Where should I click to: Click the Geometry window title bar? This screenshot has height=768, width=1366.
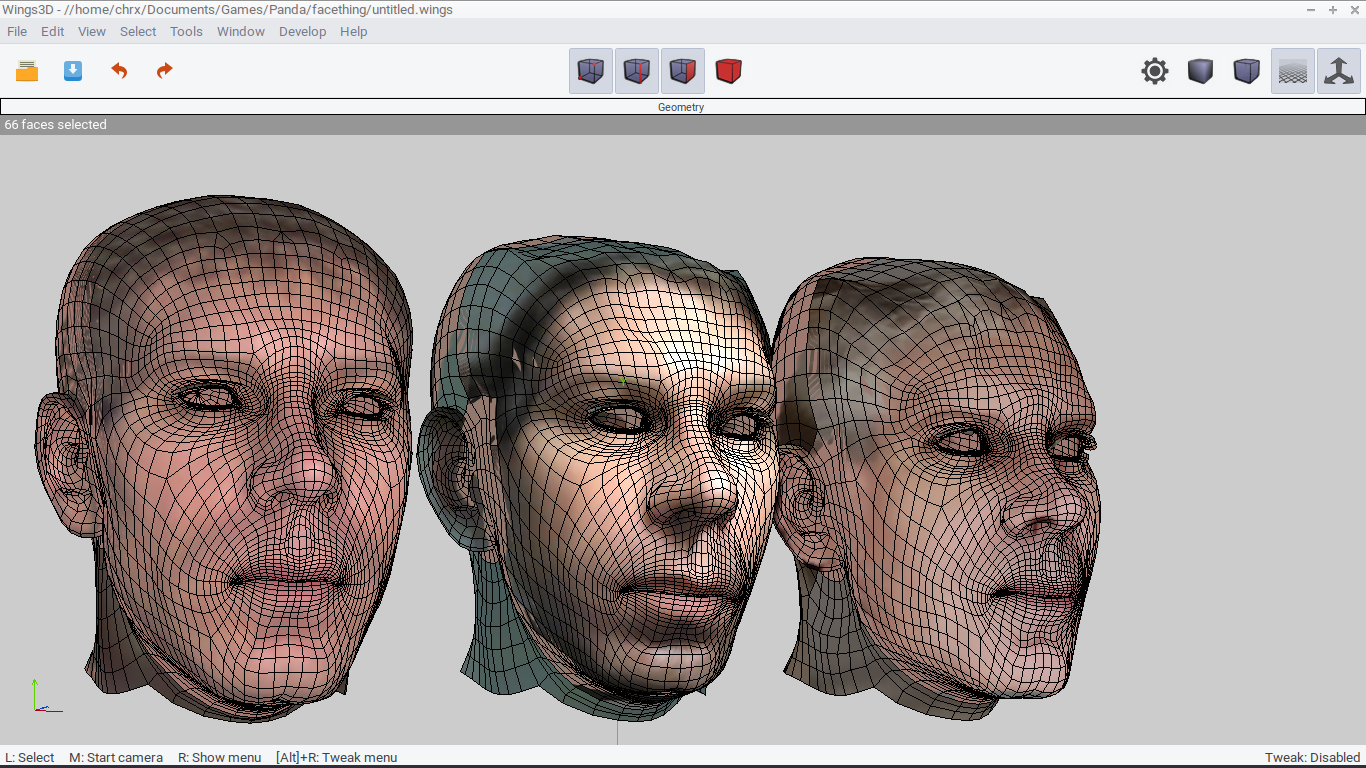click(x=683, y=107)
